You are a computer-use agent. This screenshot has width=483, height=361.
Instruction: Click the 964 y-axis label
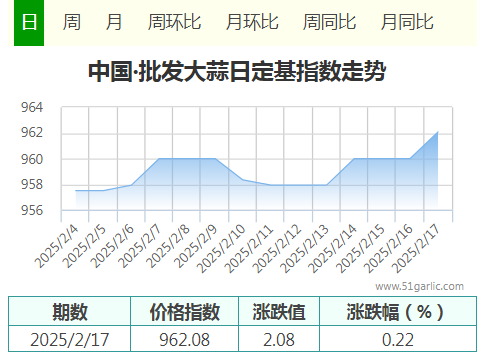32,107
